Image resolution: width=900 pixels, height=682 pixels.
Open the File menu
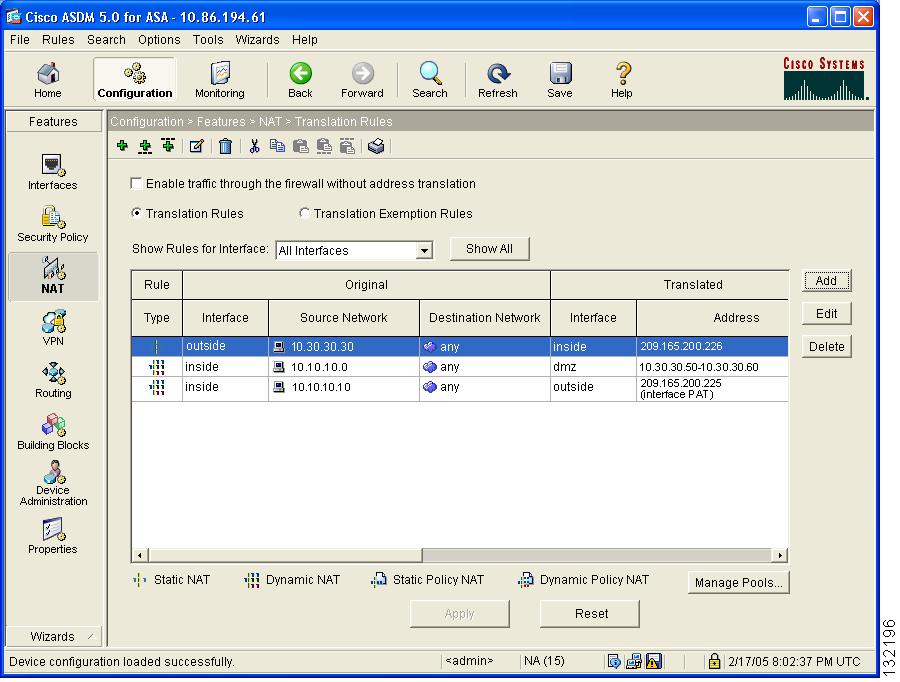pos(20,40)
